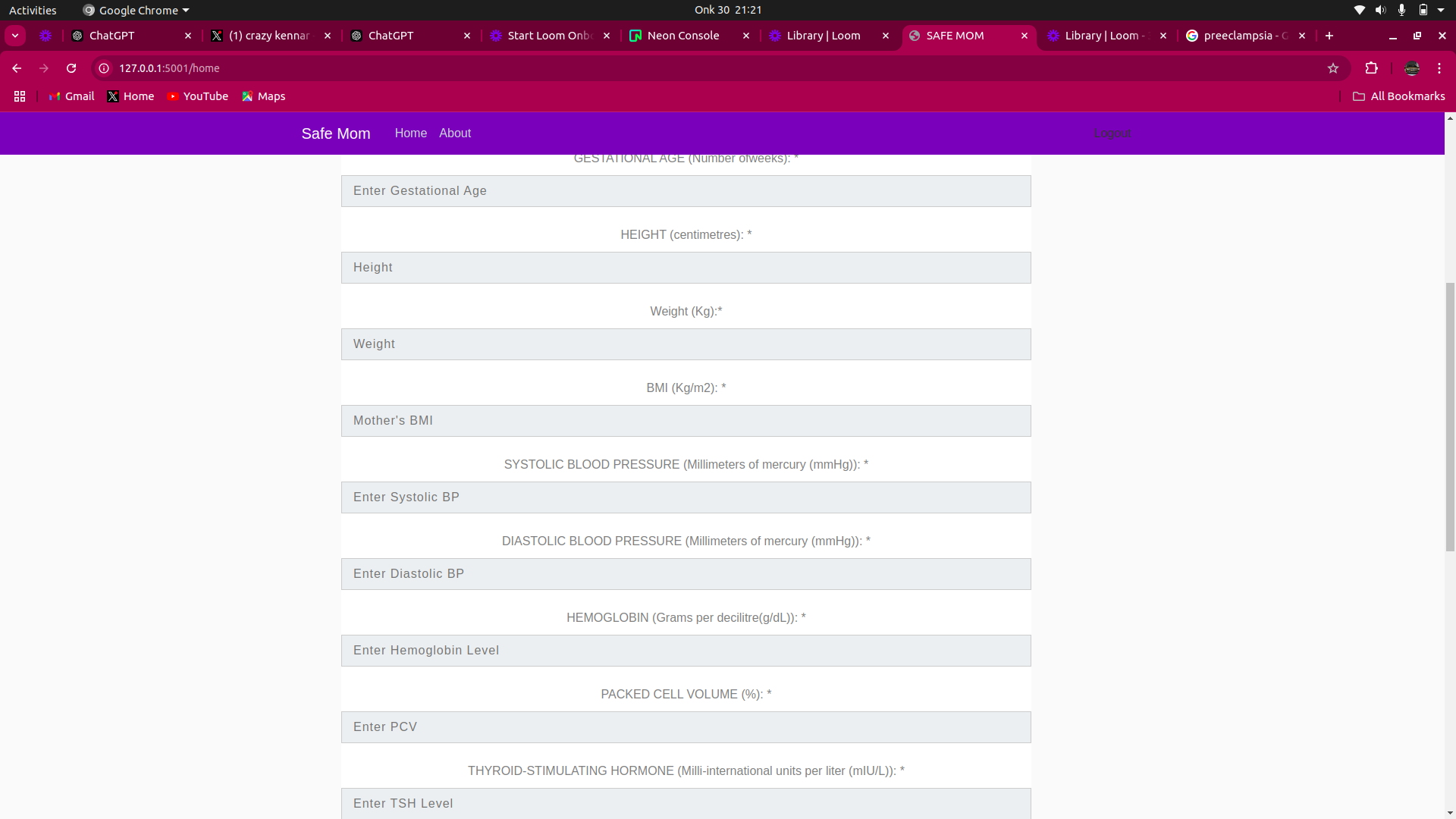Switch to Neon Console tab
Screen dimensions: 1456x819
(x=682, y=36)
